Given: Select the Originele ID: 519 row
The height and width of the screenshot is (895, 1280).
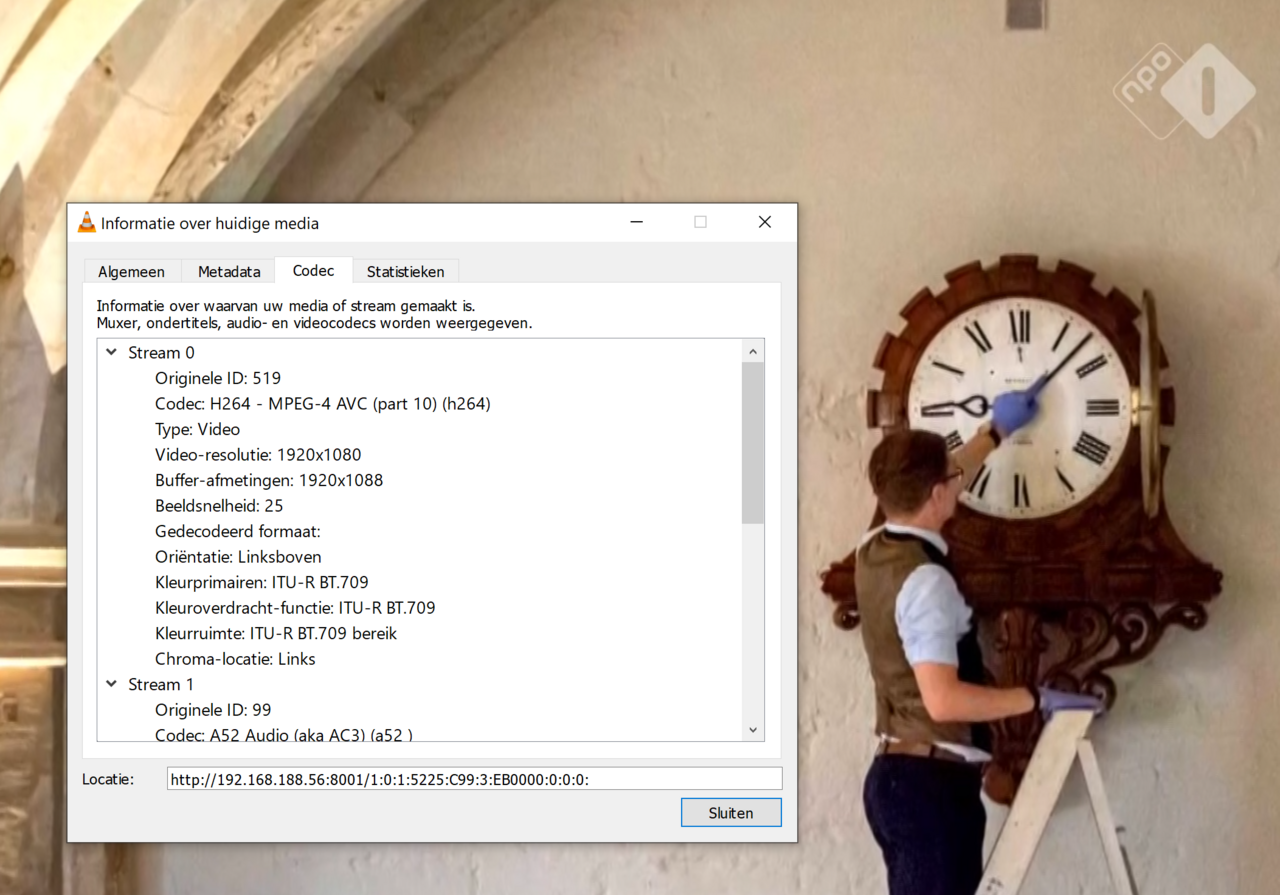Looking at the screenshot, I should 218,378.
